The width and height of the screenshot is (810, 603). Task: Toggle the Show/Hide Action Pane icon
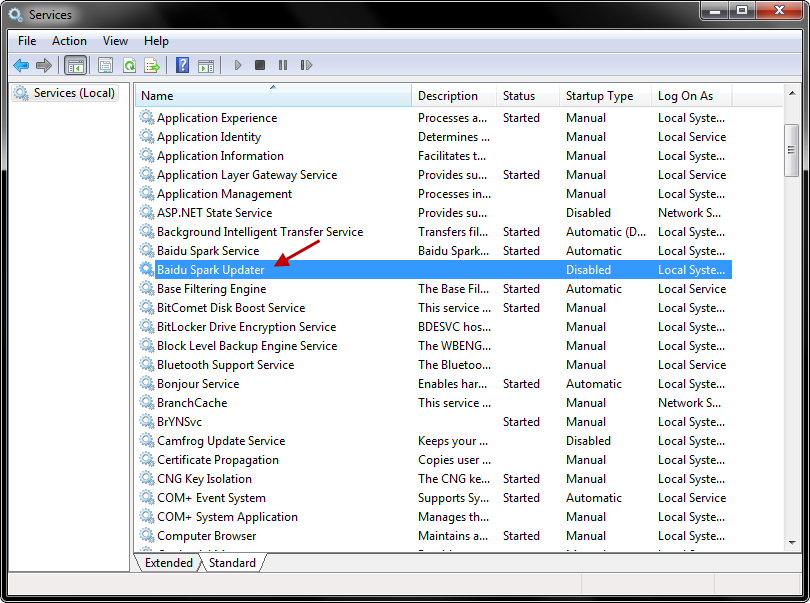pos(206,65)
